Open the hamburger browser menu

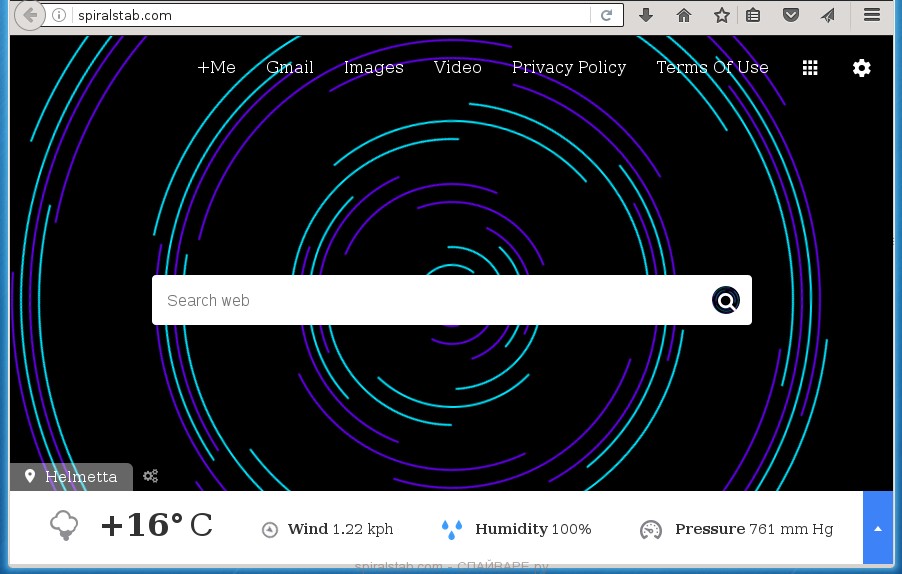click(x=871, y=15)
